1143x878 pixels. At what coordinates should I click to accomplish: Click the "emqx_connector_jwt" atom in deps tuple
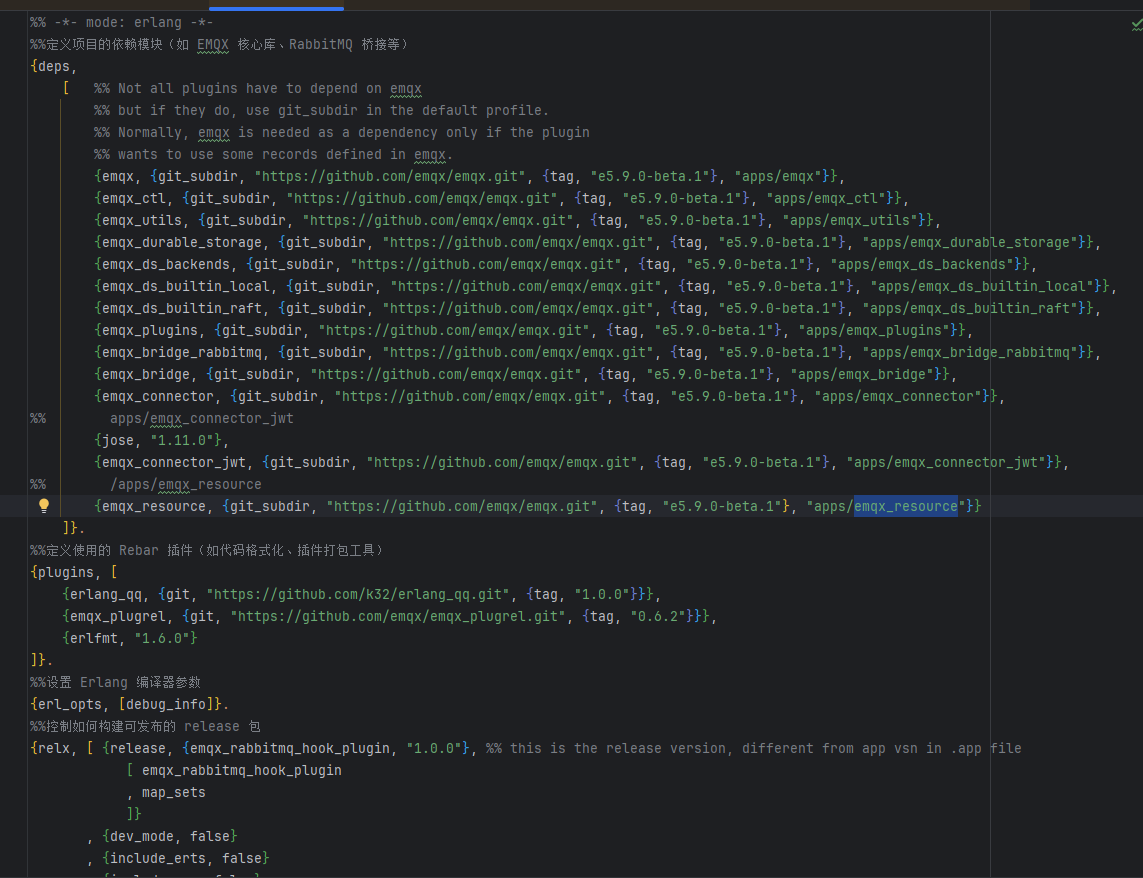[173, 462]
